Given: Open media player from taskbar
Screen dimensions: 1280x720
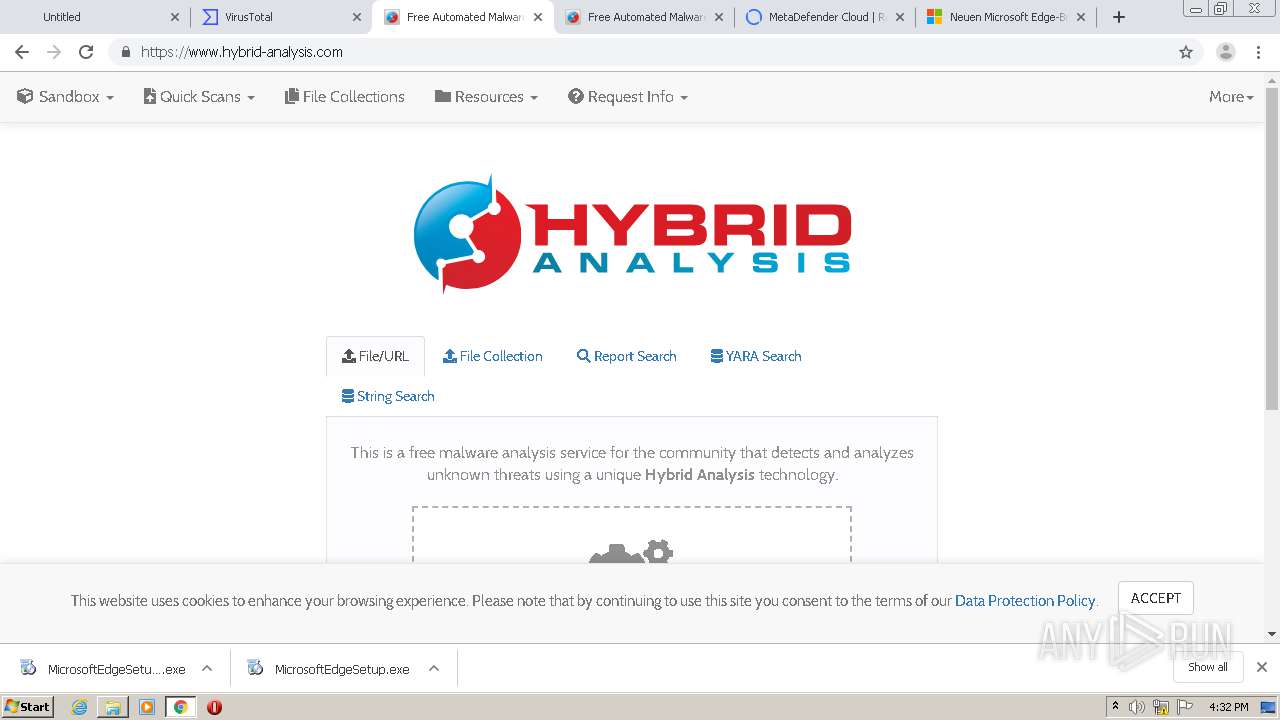Looking at the screenshot, I should 147,707.
